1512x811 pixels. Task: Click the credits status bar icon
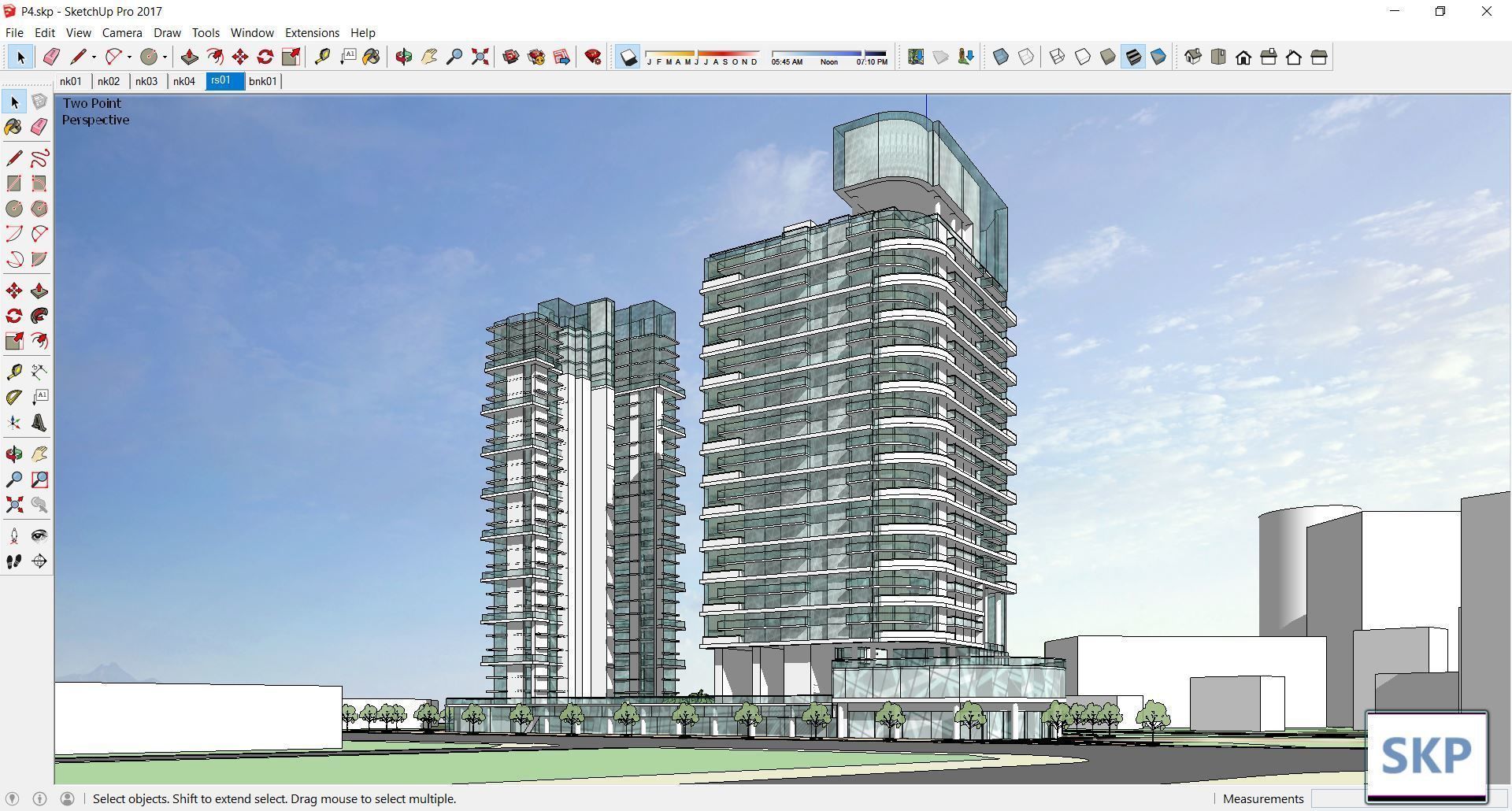click(x=39, y=798)
